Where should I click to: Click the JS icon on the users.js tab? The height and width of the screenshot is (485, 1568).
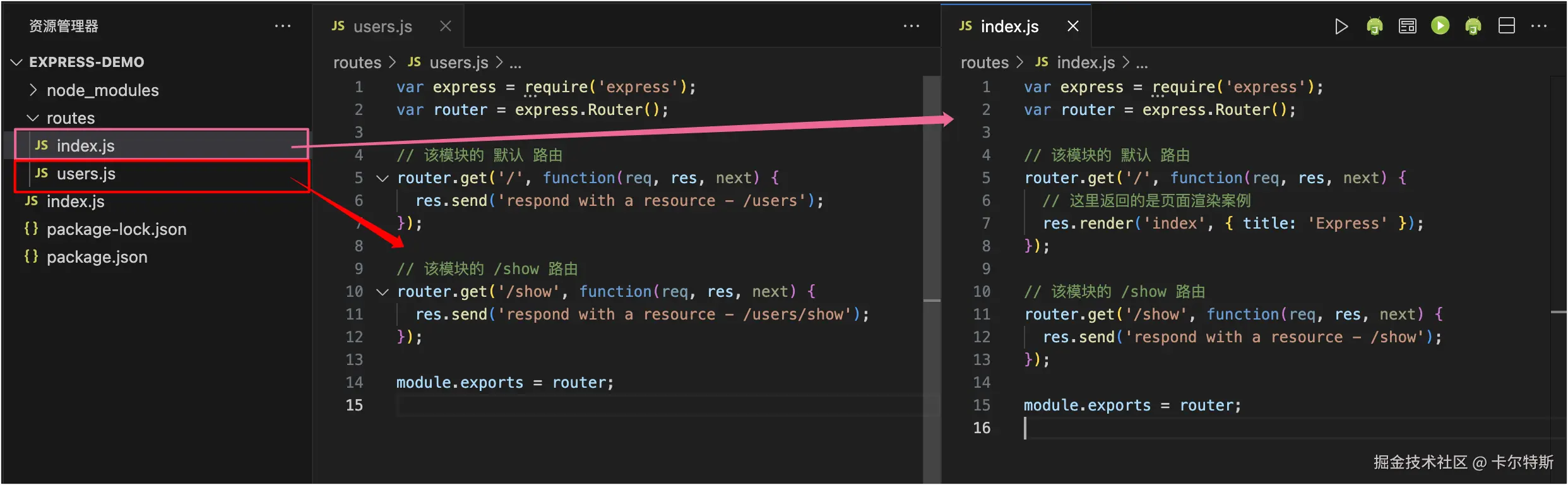pyautogui.click(x=338, y=27)
